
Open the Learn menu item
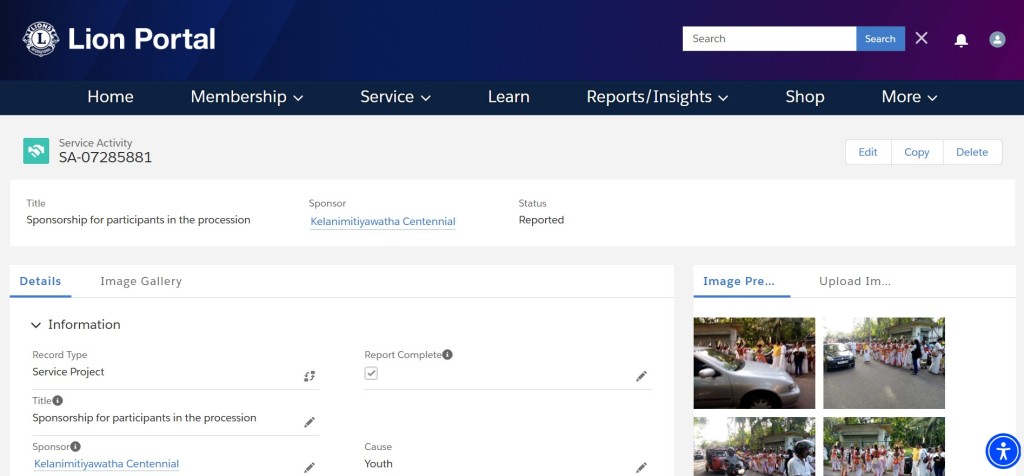[x=509, y=97]
